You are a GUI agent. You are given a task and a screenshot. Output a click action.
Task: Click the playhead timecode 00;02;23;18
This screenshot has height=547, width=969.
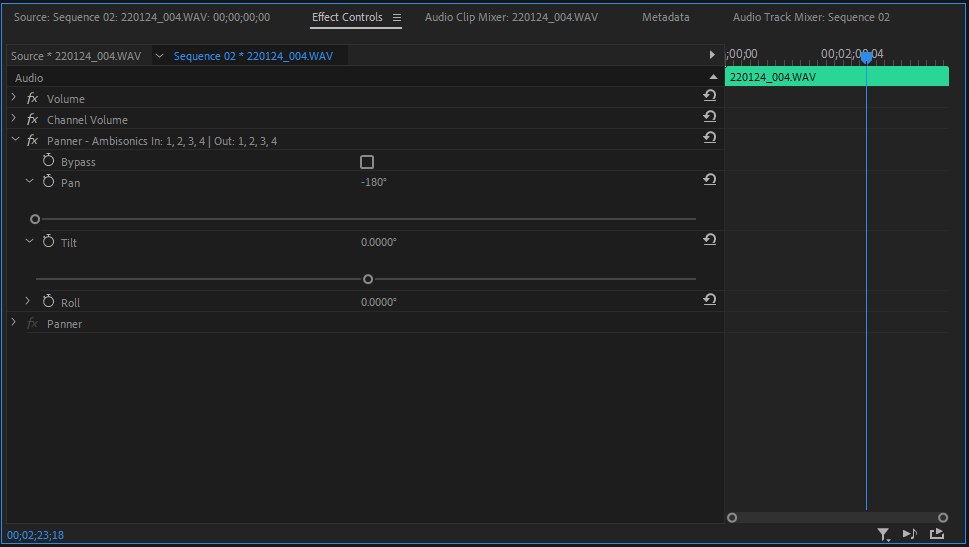point(35,535)
